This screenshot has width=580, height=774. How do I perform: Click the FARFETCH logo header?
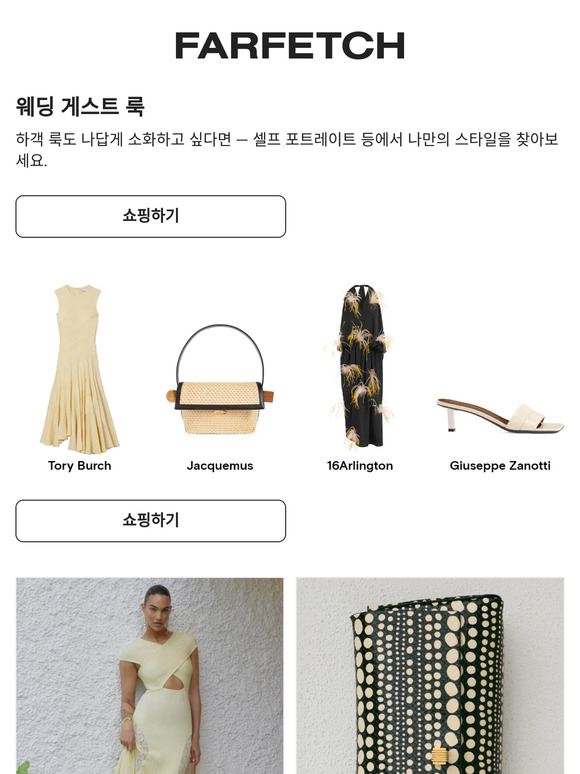pos(290,45)
